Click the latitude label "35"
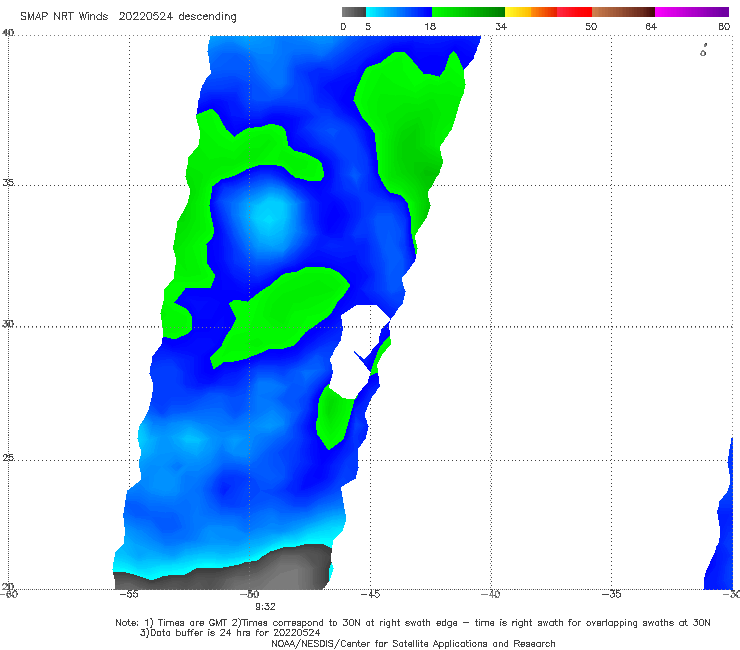Viewport: 740px width, 650px height. (x=8, y=182)
